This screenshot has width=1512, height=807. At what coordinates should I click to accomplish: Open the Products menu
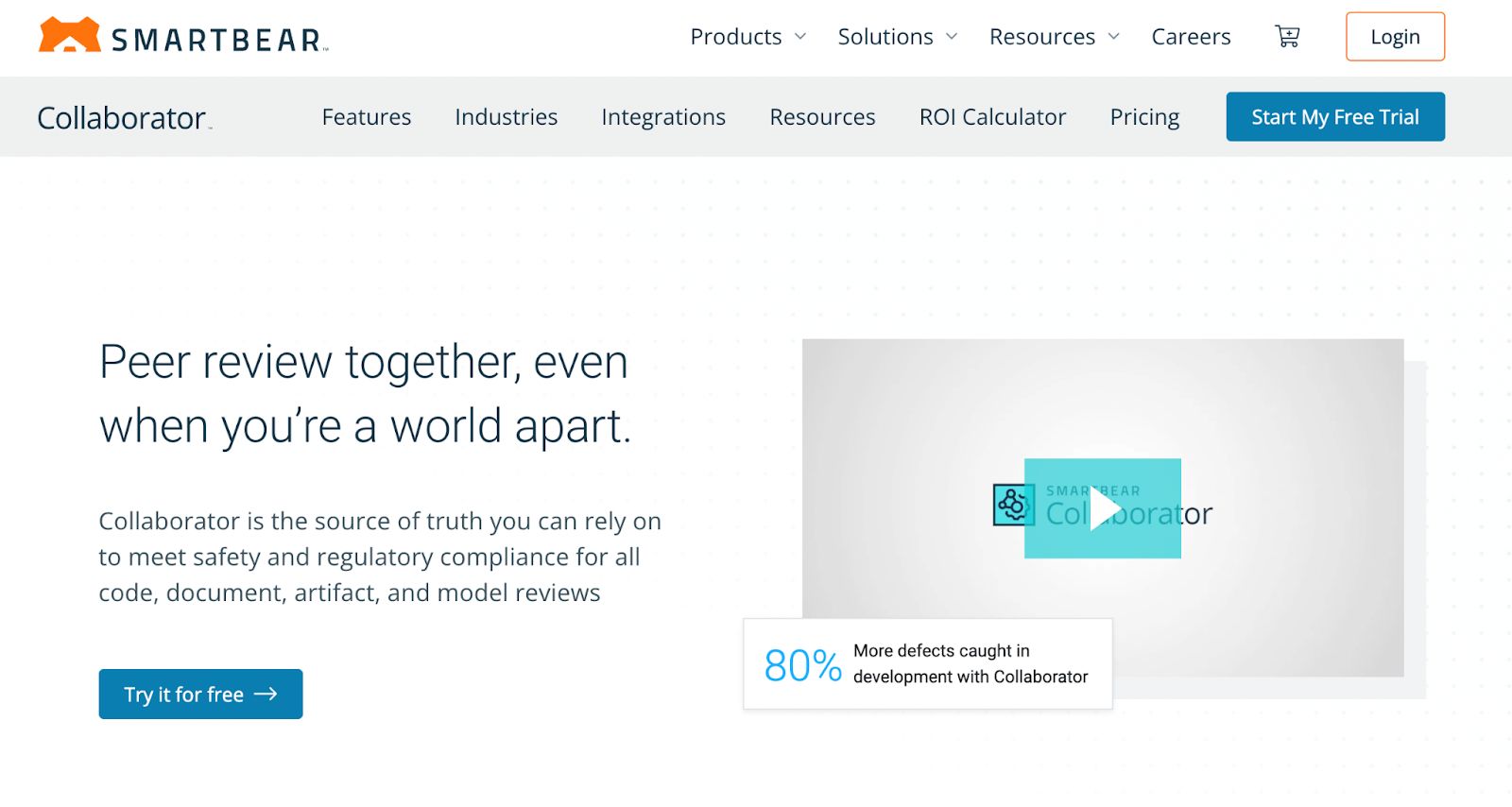[x=736, y=37]
